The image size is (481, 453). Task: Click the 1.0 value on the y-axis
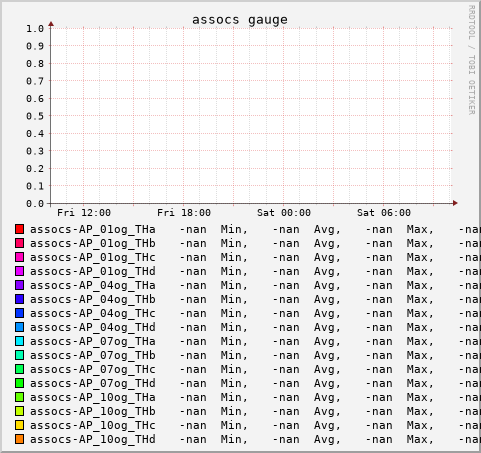(x=35, y=29)
